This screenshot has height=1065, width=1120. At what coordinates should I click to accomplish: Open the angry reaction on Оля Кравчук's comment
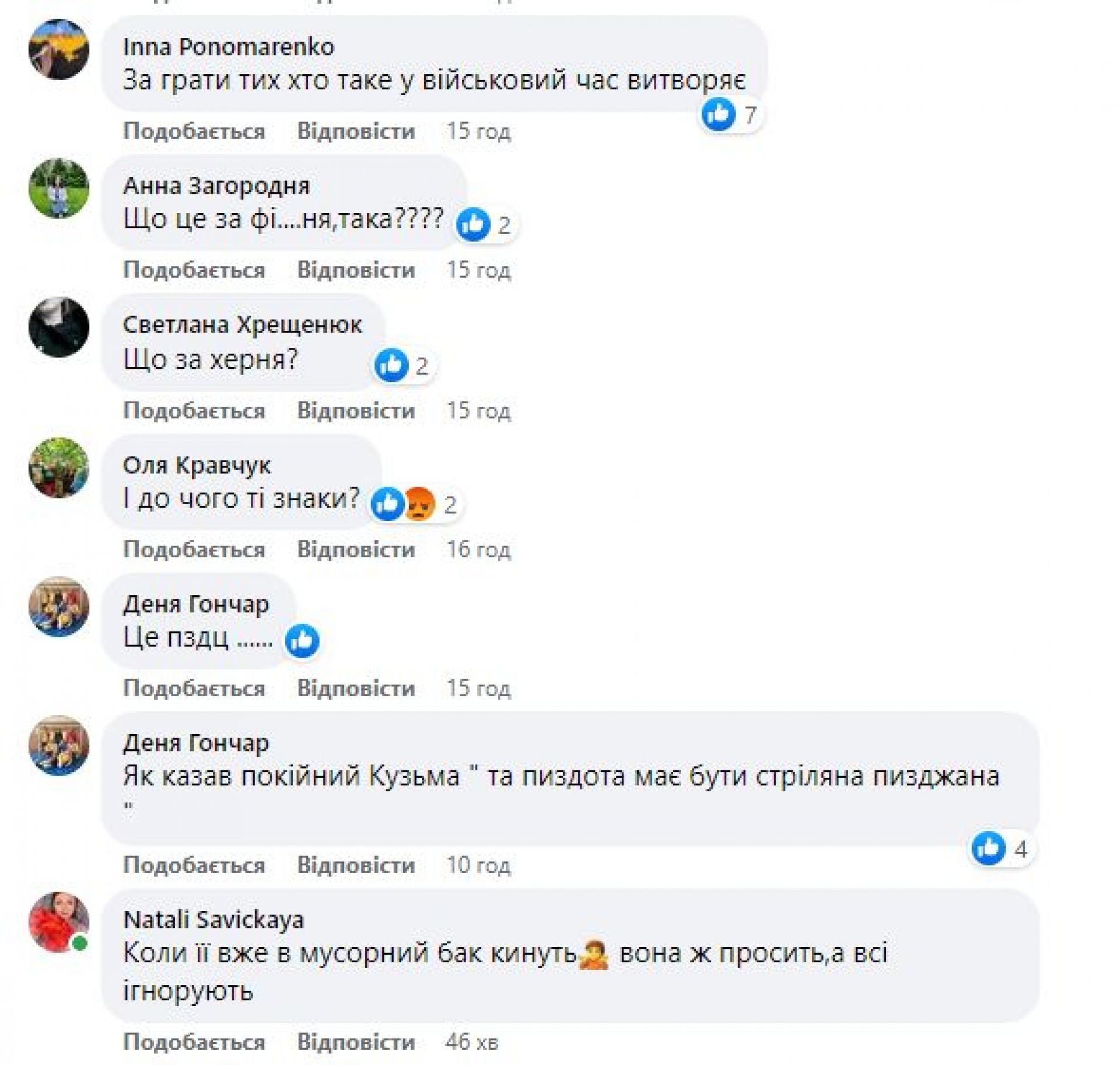pos(419,503)
